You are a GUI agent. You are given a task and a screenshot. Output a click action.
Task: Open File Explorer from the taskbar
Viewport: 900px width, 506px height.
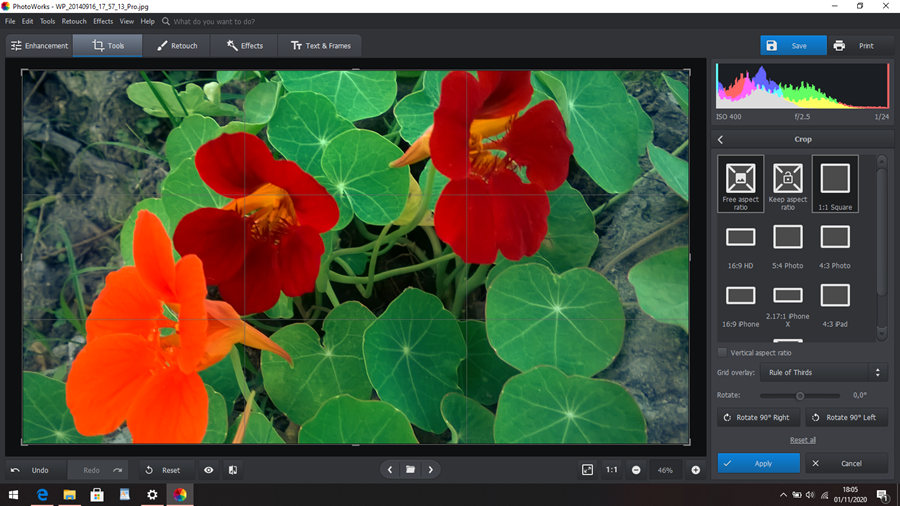(69, 495)
